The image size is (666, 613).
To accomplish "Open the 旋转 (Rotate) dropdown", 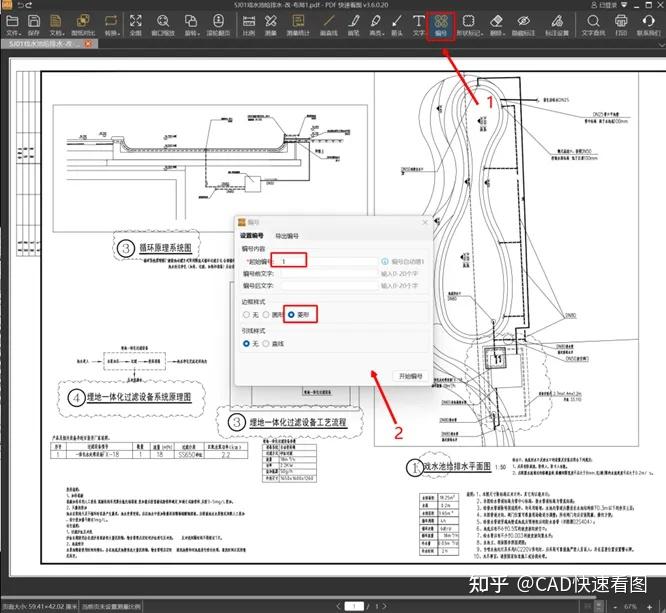I will coord(191,25).
